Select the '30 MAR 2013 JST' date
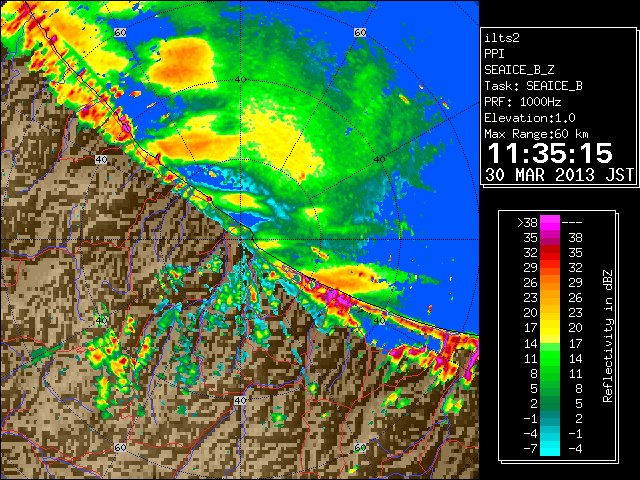The image size is (640, 480). tap(560, 175)
